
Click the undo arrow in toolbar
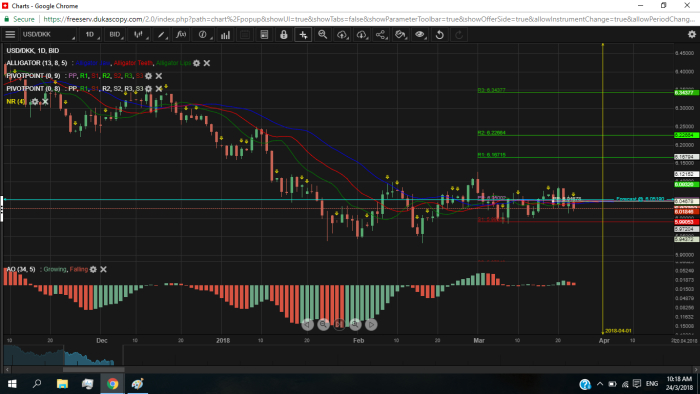pyautogui.click(x=439, y=34)
